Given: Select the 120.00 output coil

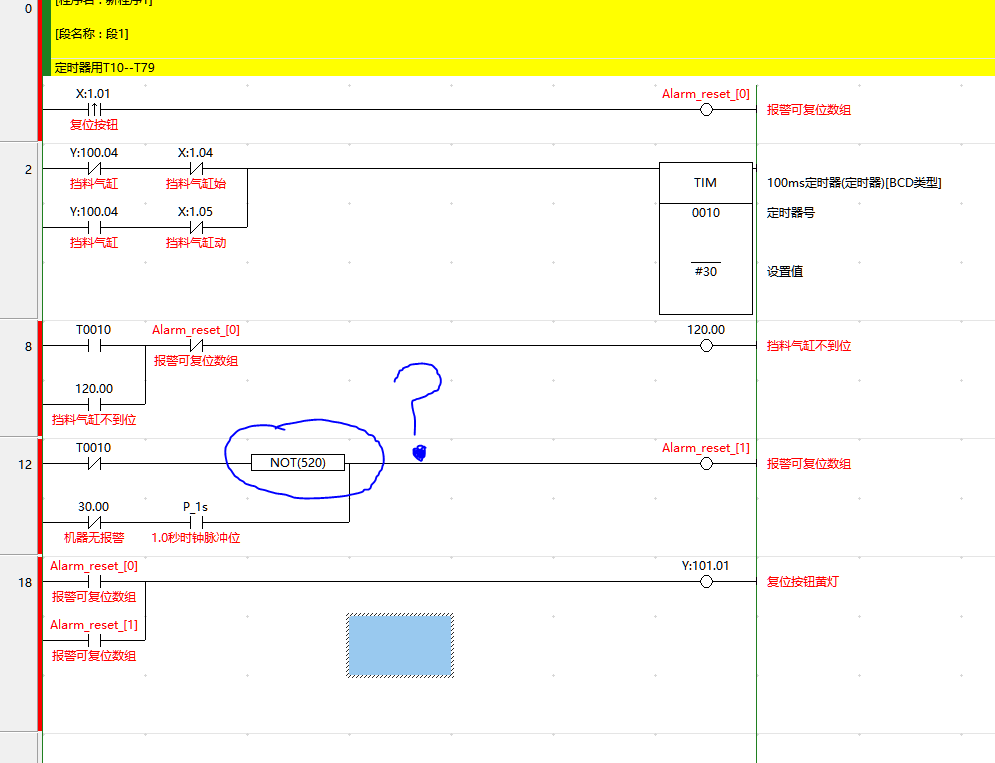Looking at the screenshot, I should point(706,346).
